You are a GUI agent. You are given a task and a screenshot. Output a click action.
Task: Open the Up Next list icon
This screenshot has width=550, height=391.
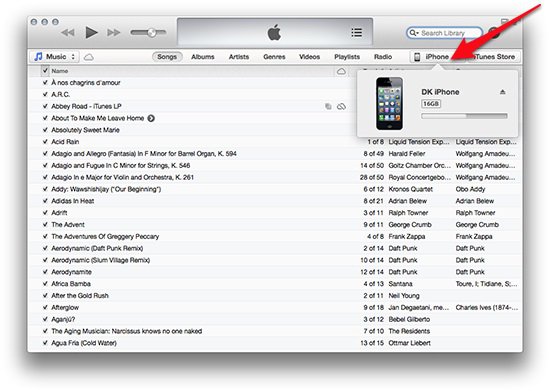point(357,33)
